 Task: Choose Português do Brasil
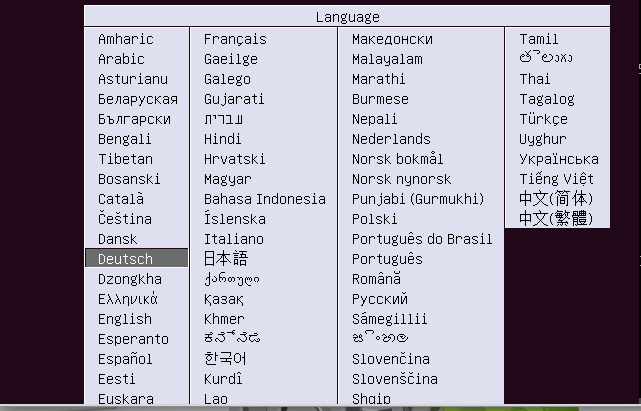tap(422, 239)
